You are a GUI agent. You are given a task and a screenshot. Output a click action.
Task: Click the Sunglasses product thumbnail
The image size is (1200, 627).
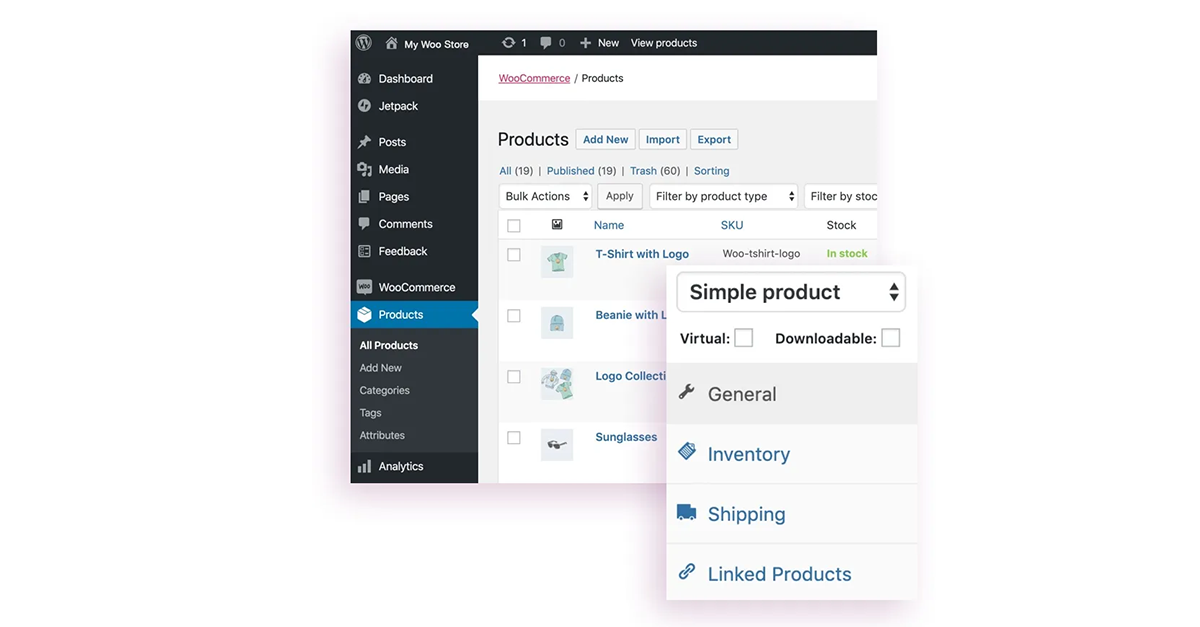[x=557, y=445]
